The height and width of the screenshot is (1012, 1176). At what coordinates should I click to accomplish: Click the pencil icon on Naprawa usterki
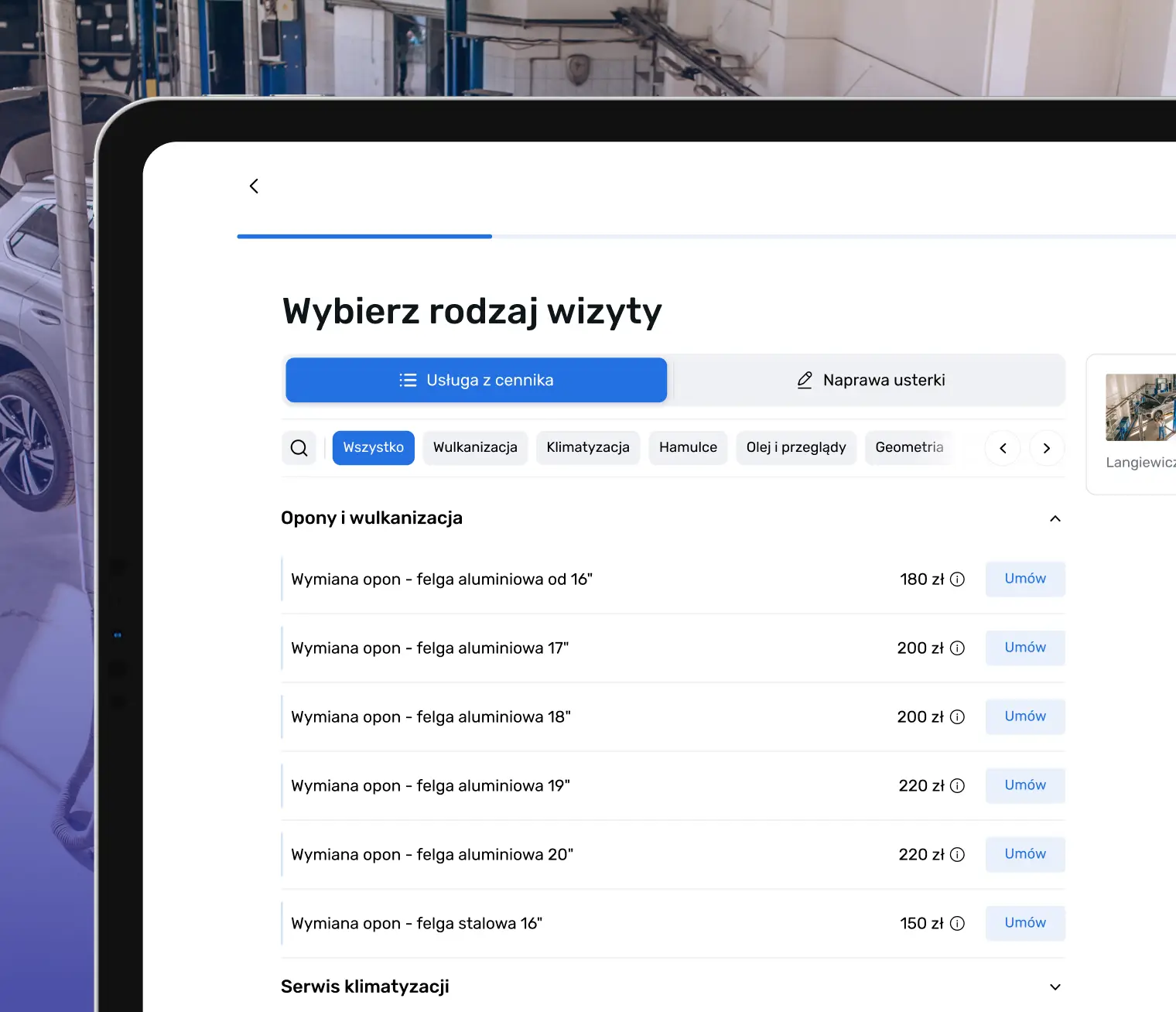[804, 380]
